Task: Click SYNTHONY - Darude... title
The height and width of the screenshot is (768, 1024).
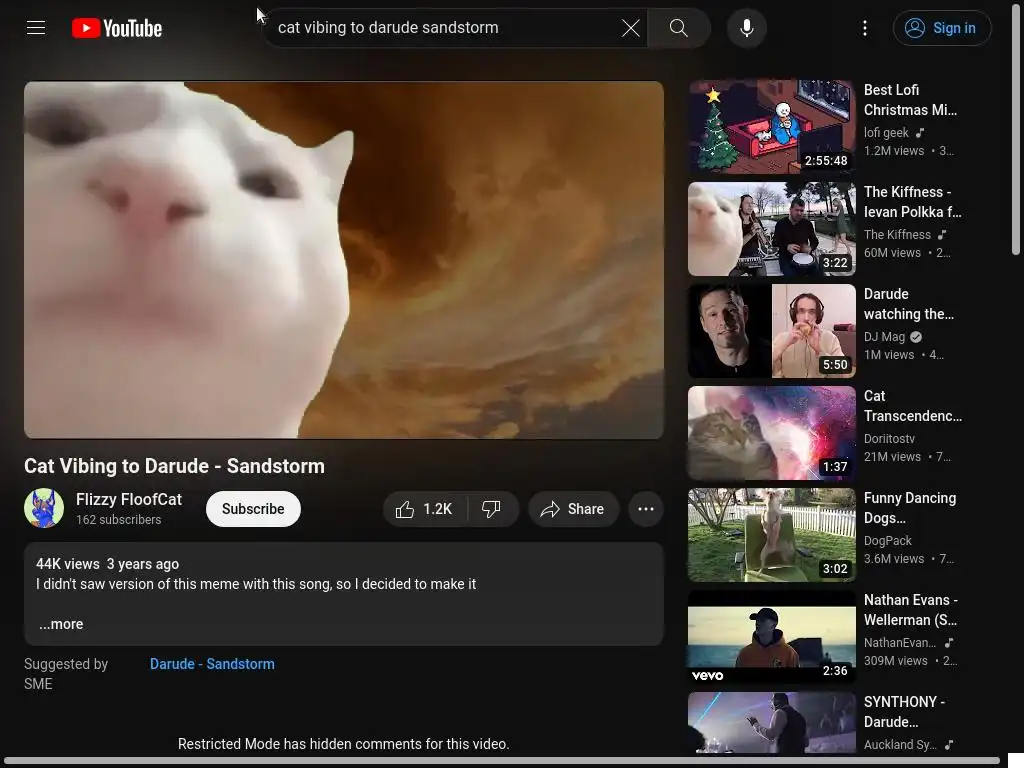Action: pos(904,711)
